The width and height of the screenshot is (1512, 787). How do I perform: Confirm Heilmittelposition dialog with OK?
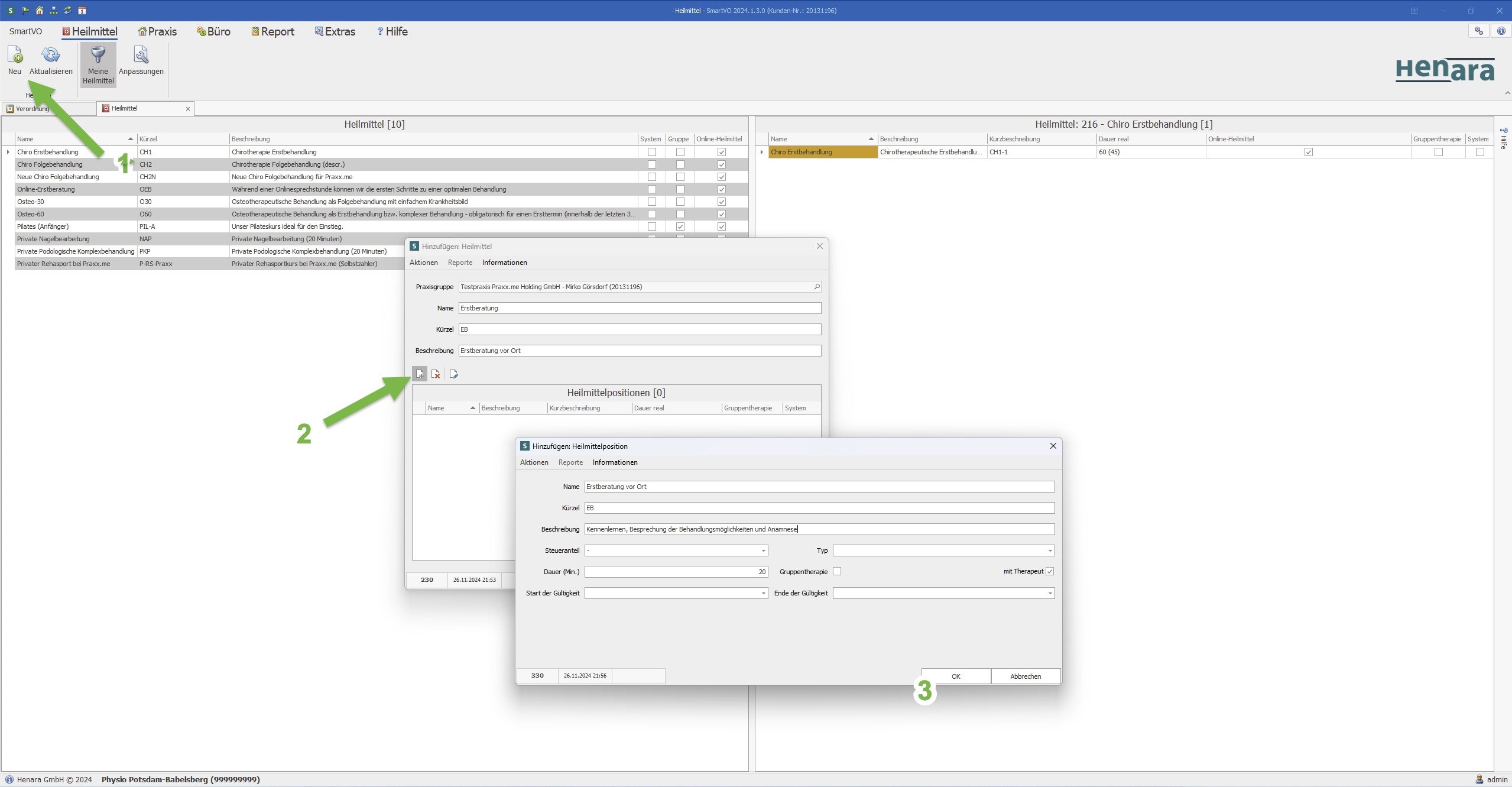point(955,676)
